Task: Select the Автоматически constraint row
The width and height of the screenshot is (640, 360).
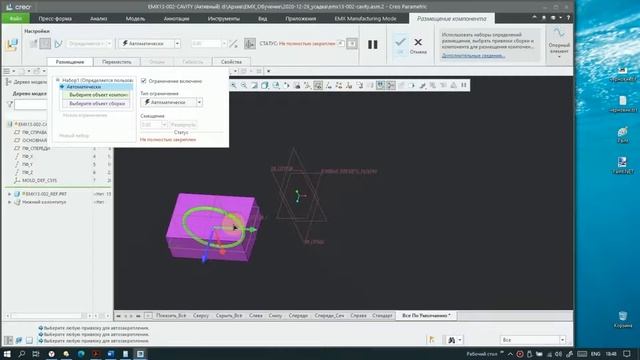Action: pyautogui.click(x=96, y=87)
